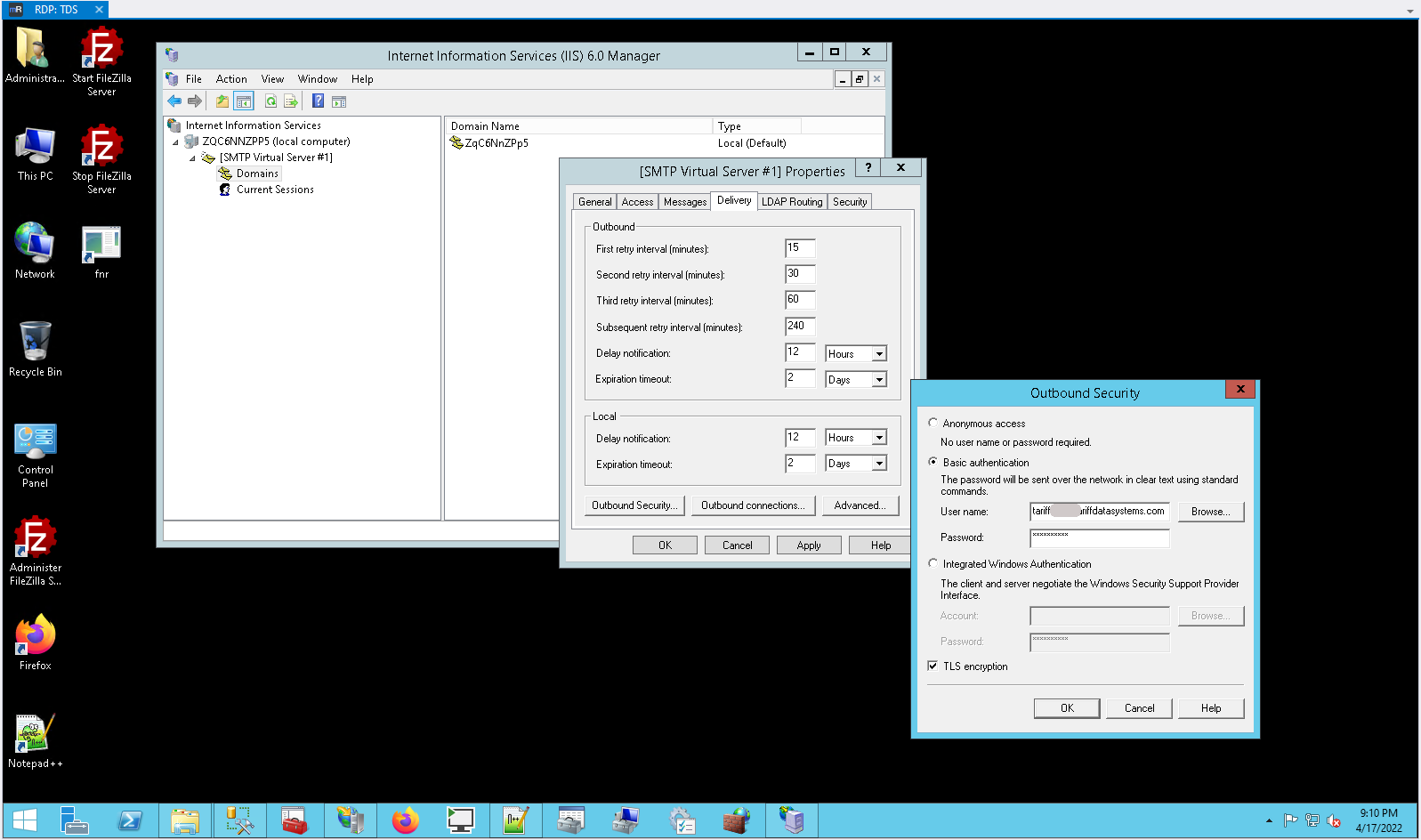Open Outbound Delay notification Hours dropdown

click(879, 354)
